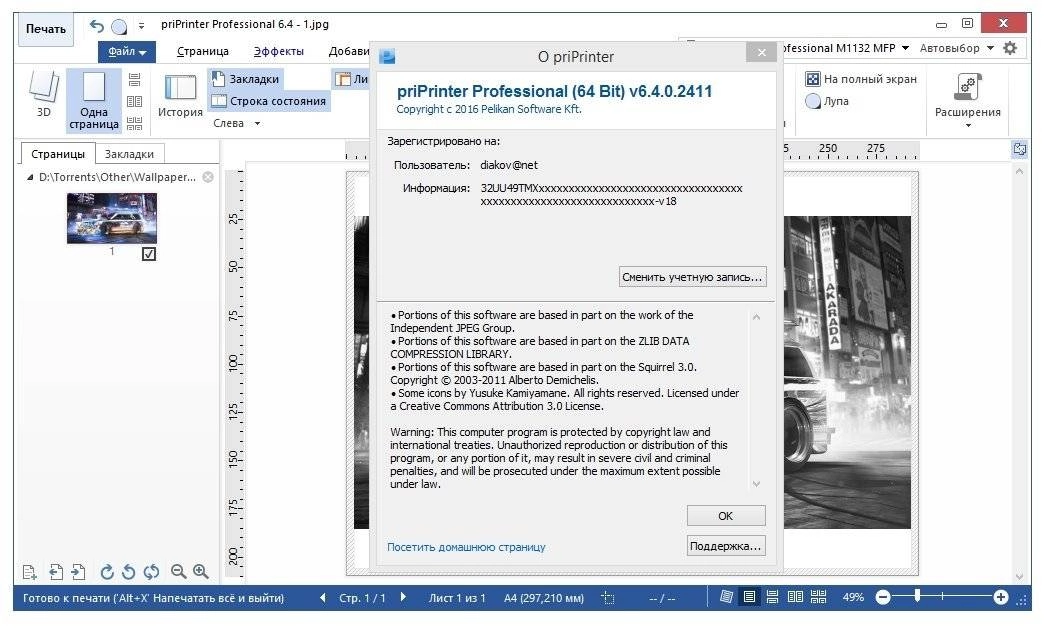Open Расширения extensions menu
The width and height of the screenshot is (1049, 630).
coord(967,99)
